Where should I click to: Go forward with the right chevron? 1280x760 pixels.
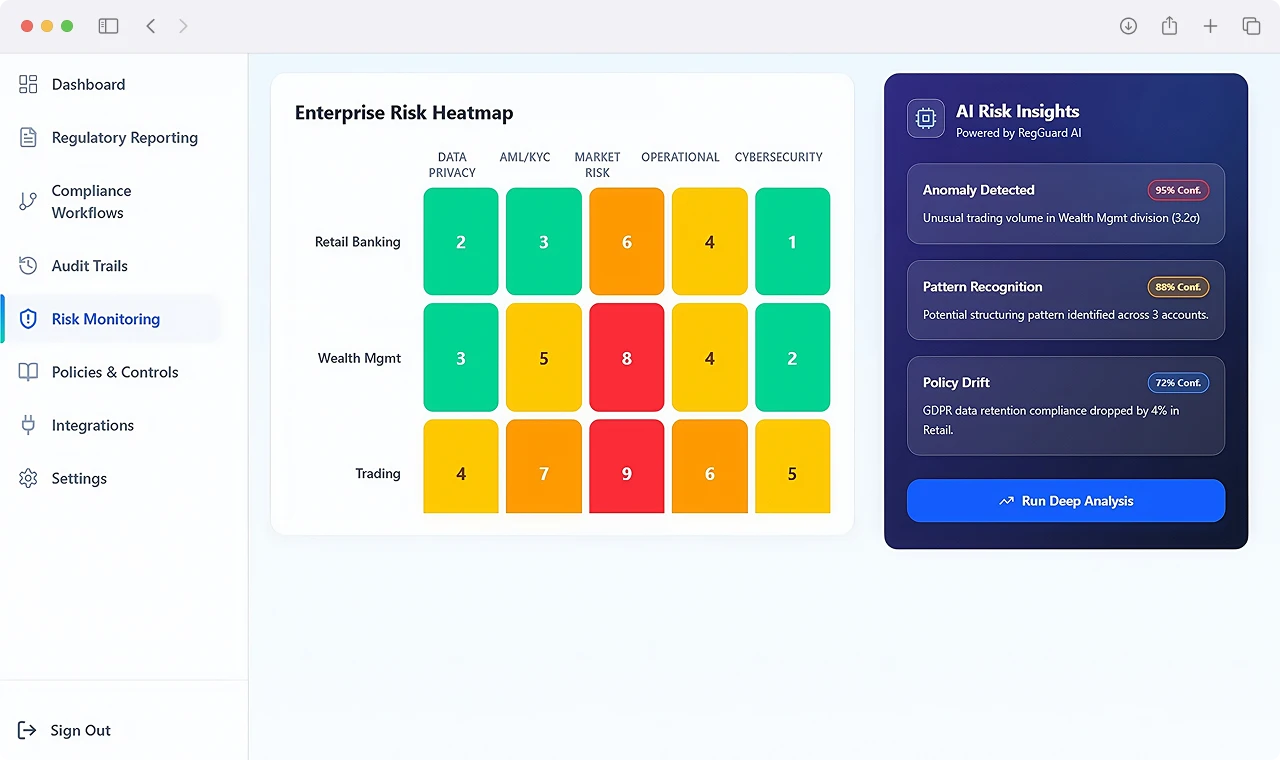183,26
